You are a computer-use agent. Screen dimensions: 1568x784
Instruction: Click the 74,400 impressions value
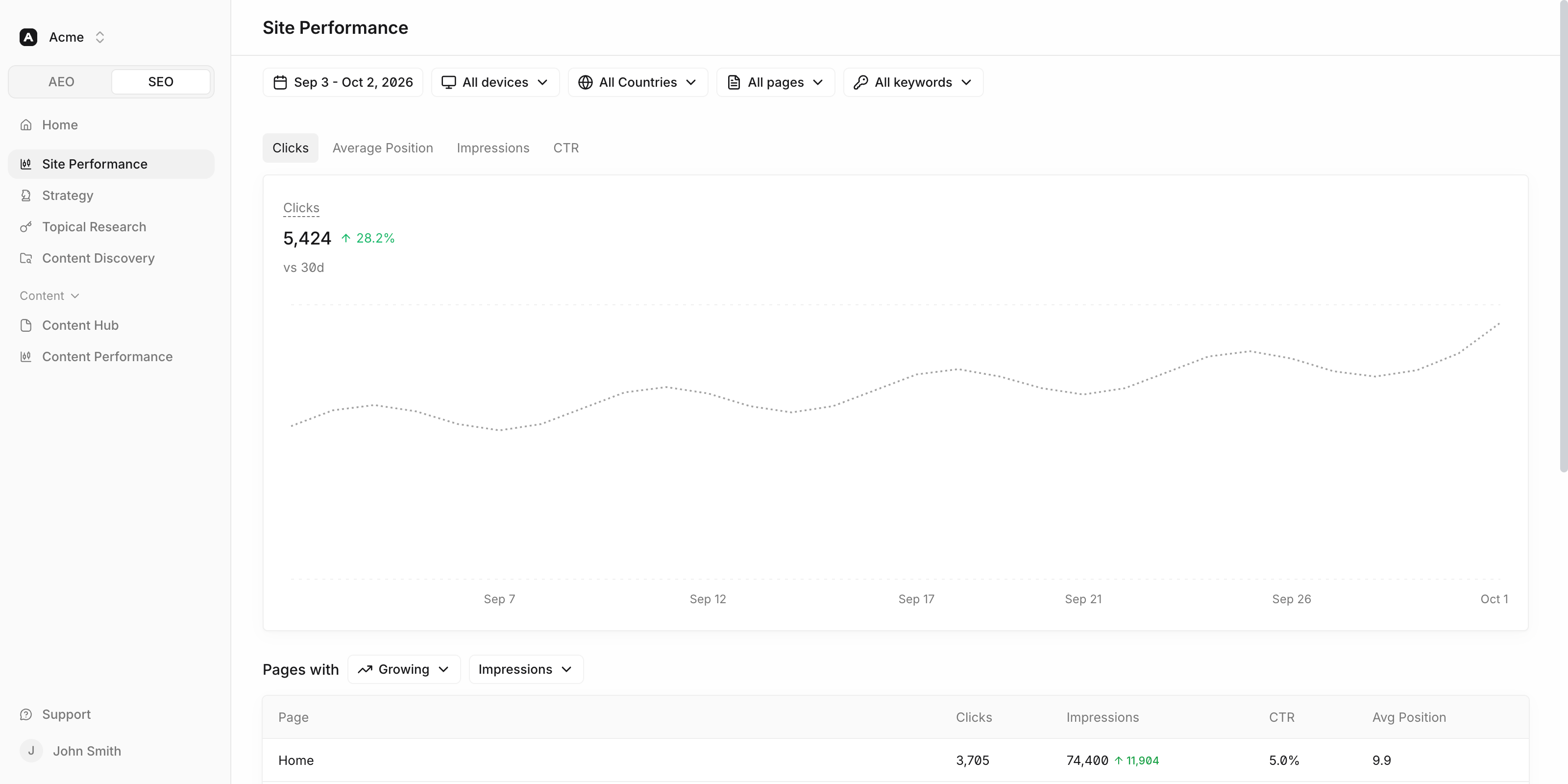[x=1087, y=760]
